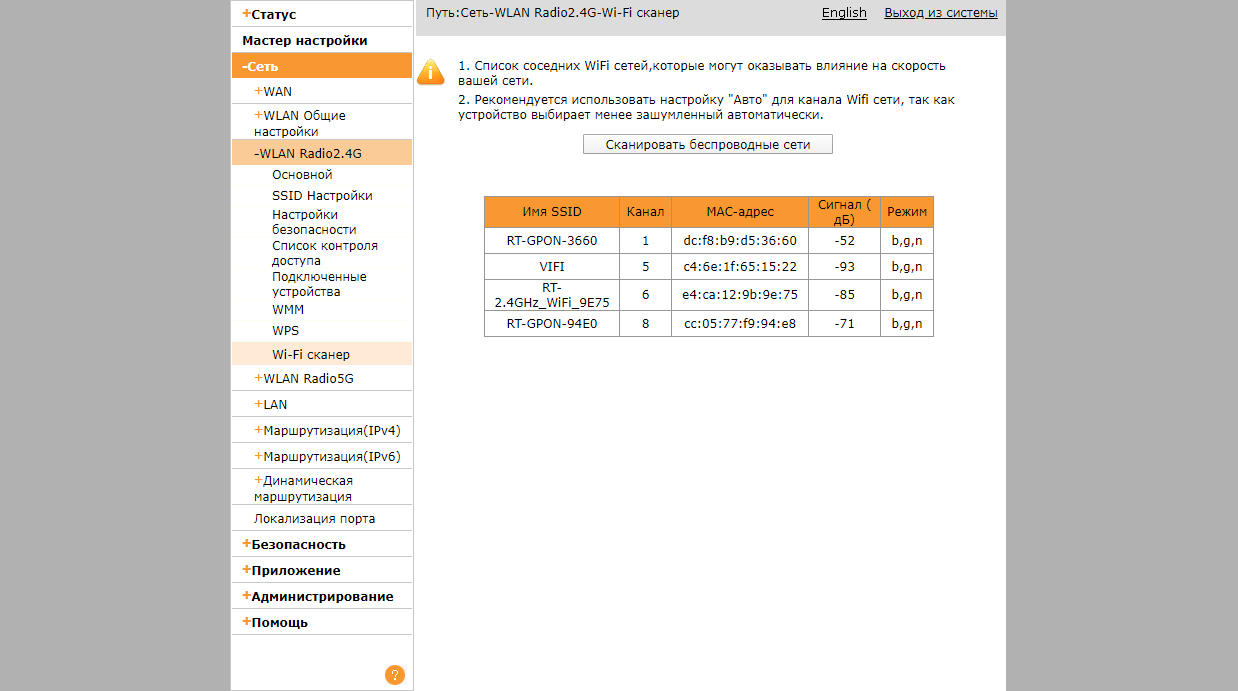Screen dimensions: 1238x691
Task: Expand the WLAN Radio5G submenu
Action: click(304, 379)
